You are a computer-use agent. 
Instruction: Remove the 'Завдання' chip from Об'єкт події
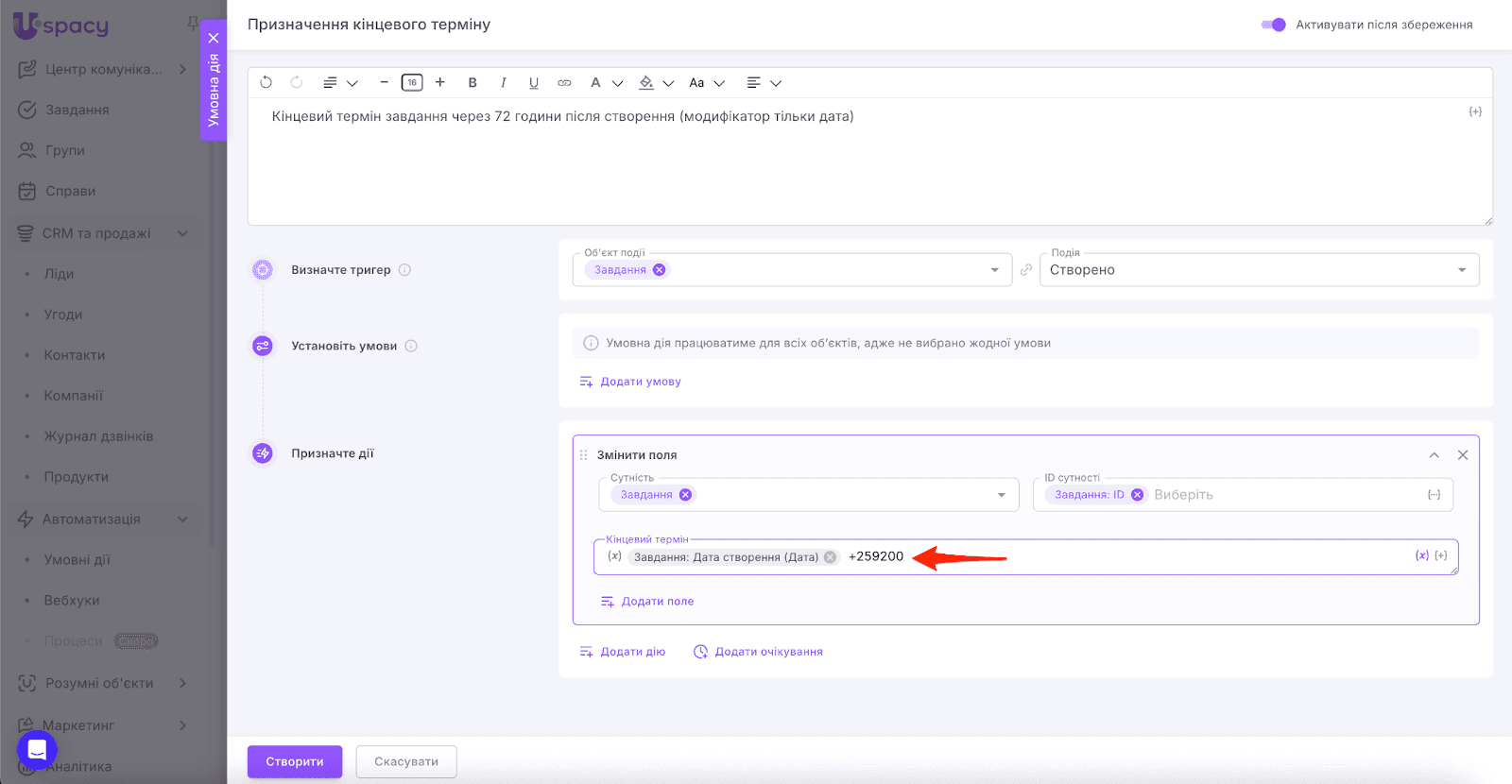click(660, 270)
